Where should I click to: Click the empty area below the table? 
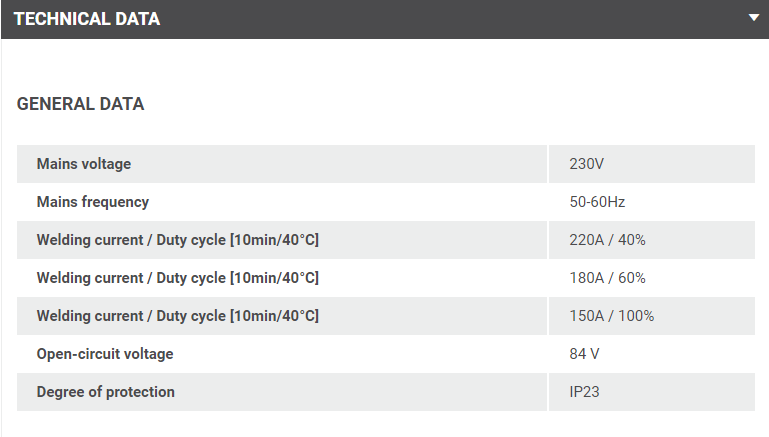pos(385,425)
